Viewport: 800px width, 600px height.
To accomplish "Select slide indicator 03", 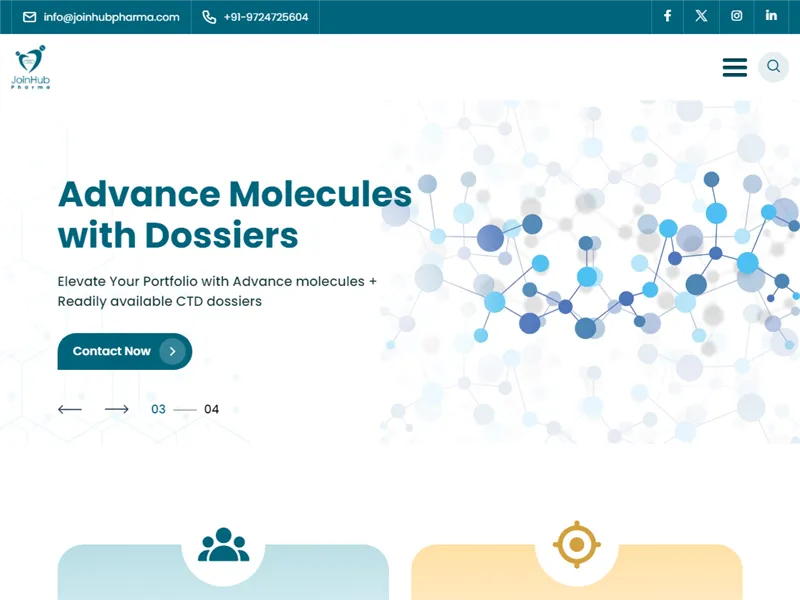I will coord(158,409).
